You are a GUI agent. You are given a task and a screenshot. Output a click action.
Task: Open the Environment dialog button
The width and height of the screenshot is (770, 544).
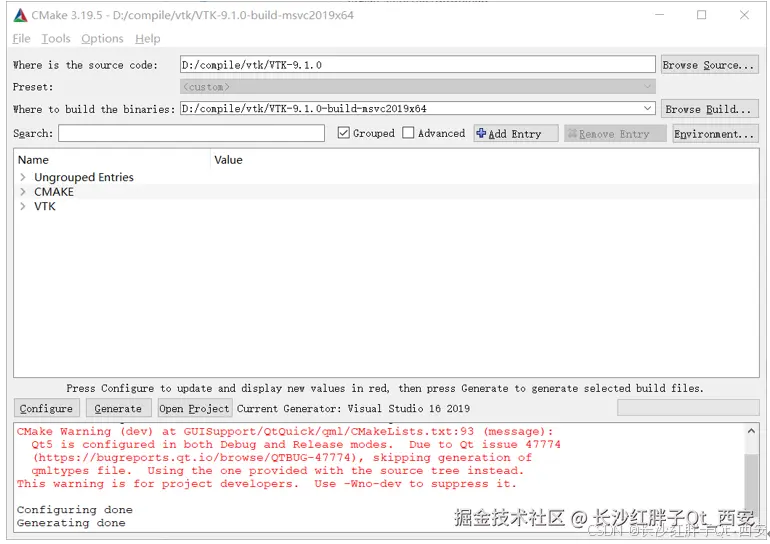[715, 134]
